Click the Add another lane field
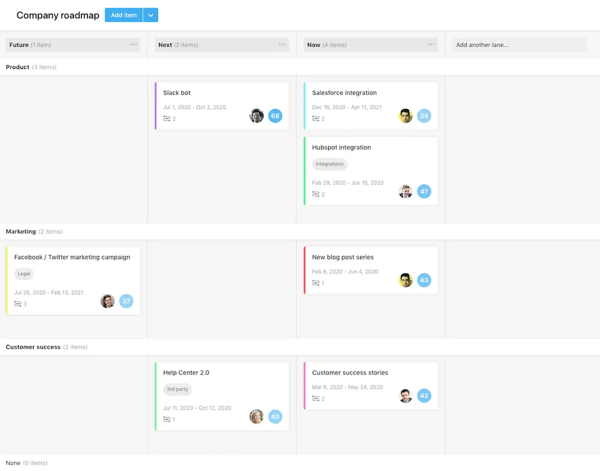Viewport: 600px width, 471px height. pyautogui.click(x=519, y=45)
